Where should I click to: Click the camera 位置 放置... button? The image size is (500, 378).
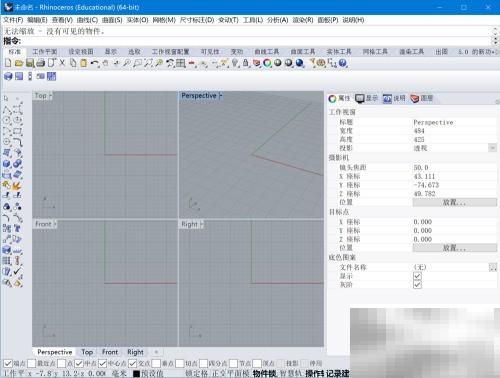click(x=455, y=202)
